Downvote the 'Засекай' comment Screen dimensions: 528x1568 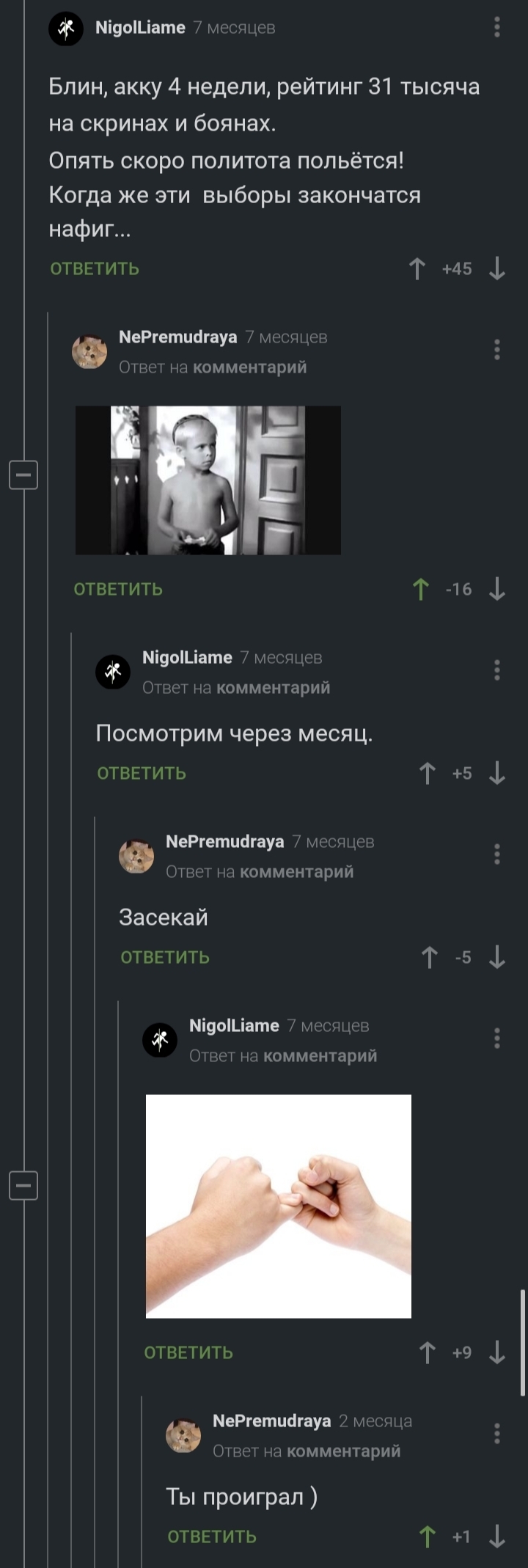497,957
